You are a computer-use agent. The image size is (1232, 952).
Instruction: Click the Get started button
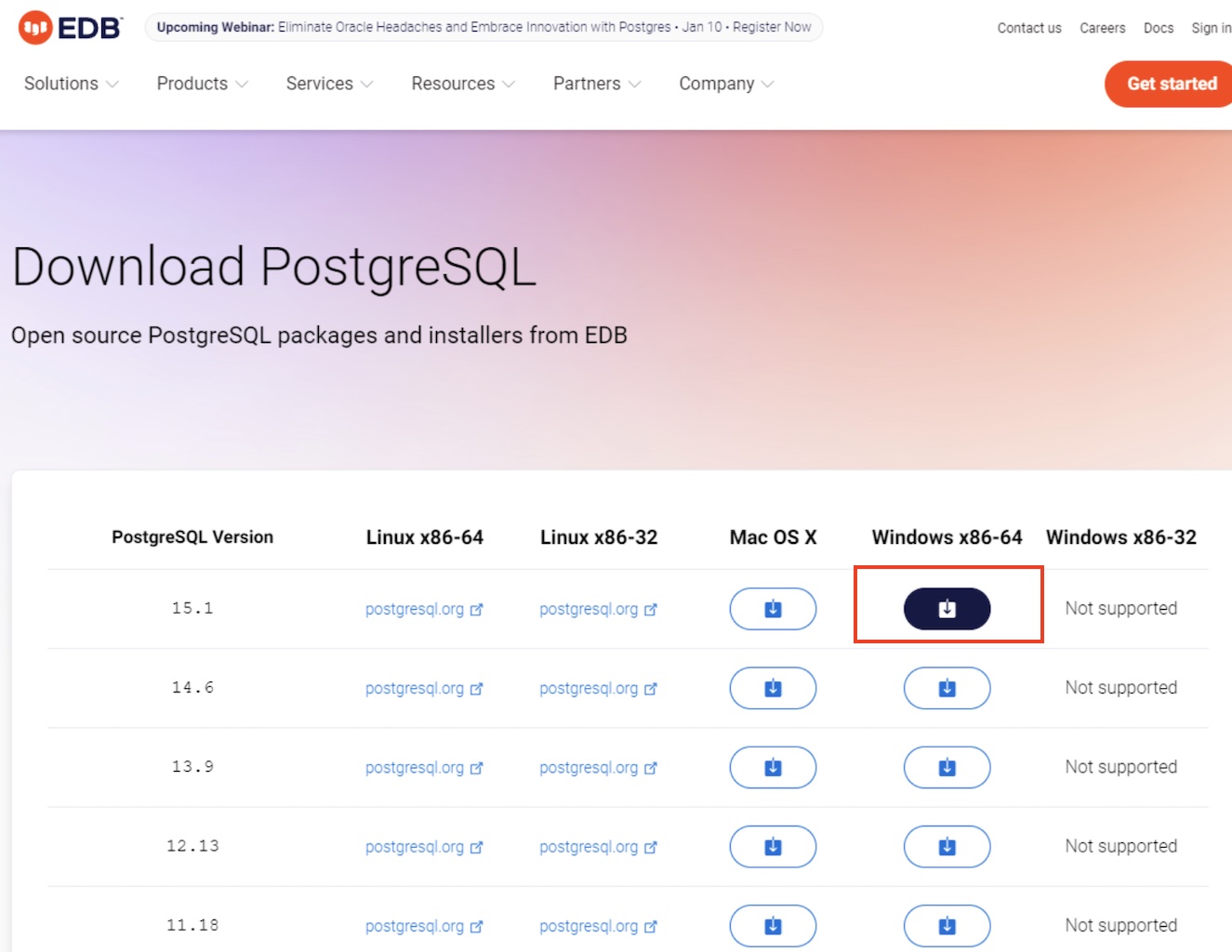coord(1170,84)
